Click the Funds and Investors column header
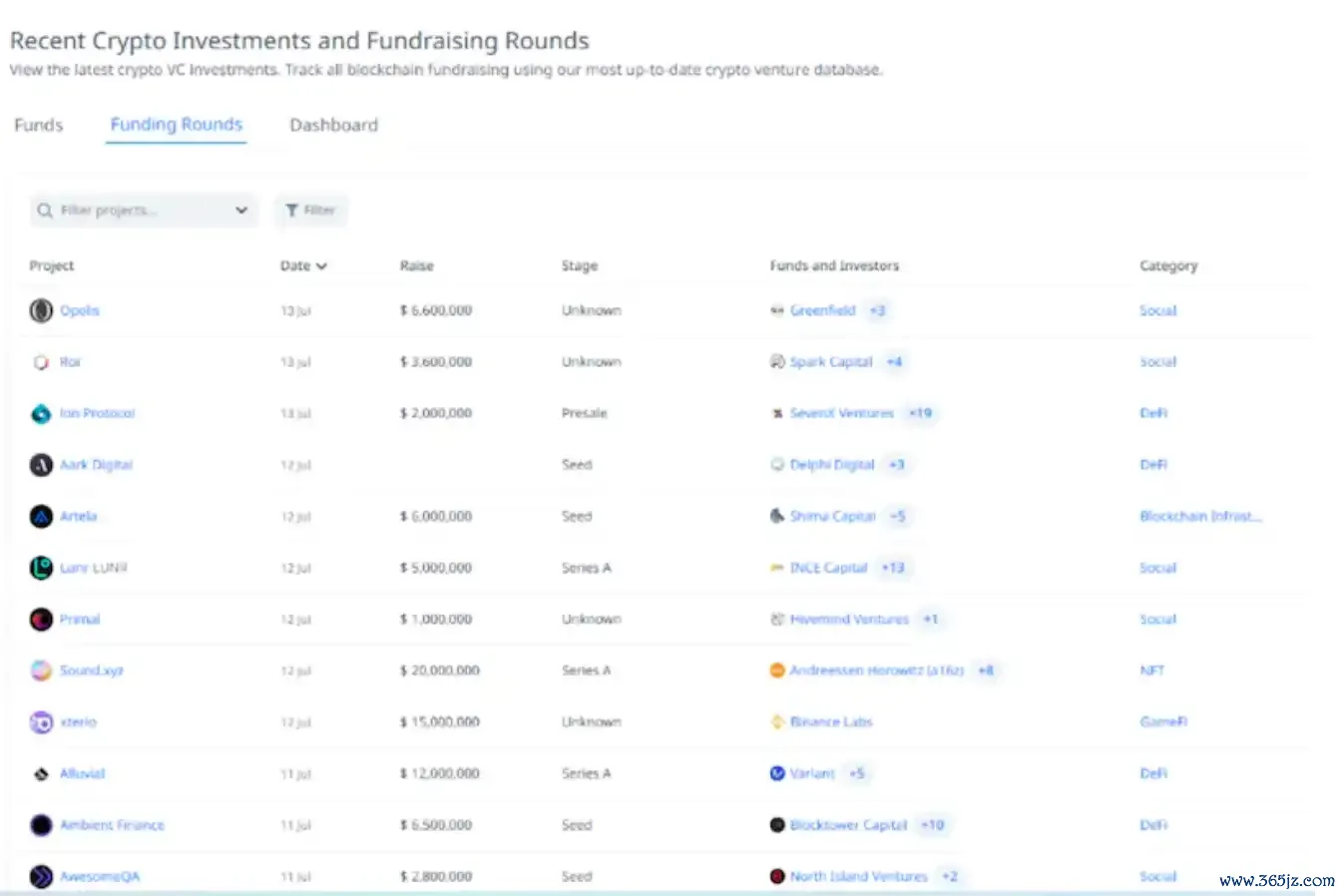The image size is (1342, 896). 834,266
